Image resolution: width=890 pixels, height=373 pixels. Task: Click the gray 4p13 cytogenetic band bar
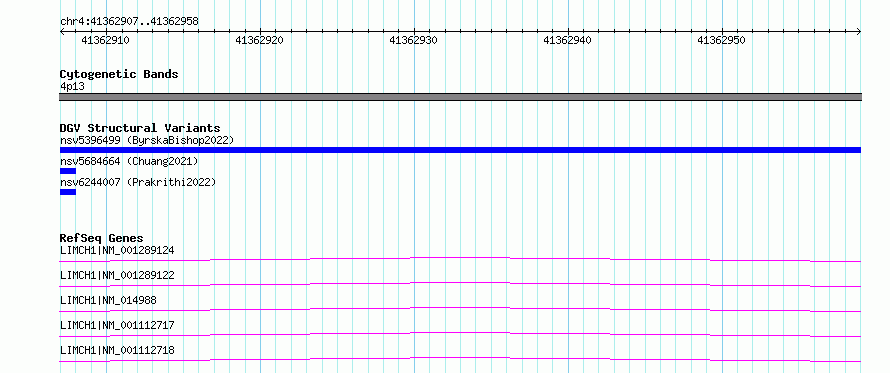pos(460,97)
